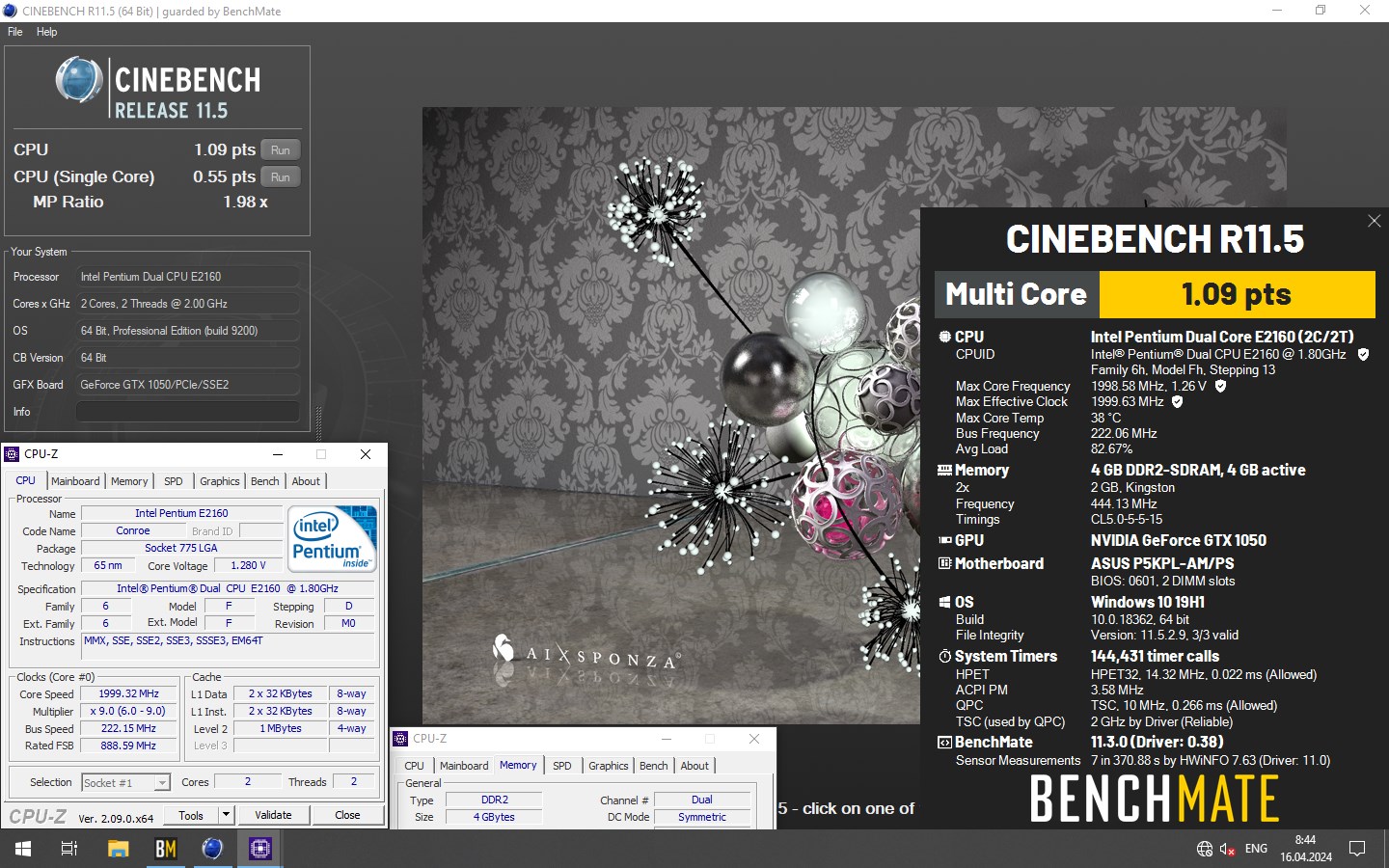Open Graphics tab in the main CPU-Z window
This screenshot has height=868, width=1389.
(220, 481)
